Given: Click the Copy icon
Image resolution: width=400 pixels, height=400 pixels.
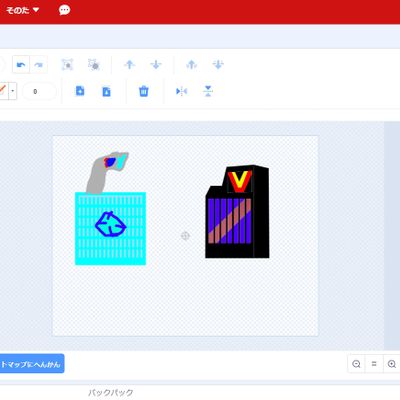Looking at the screenshot, I should [80, 91].
